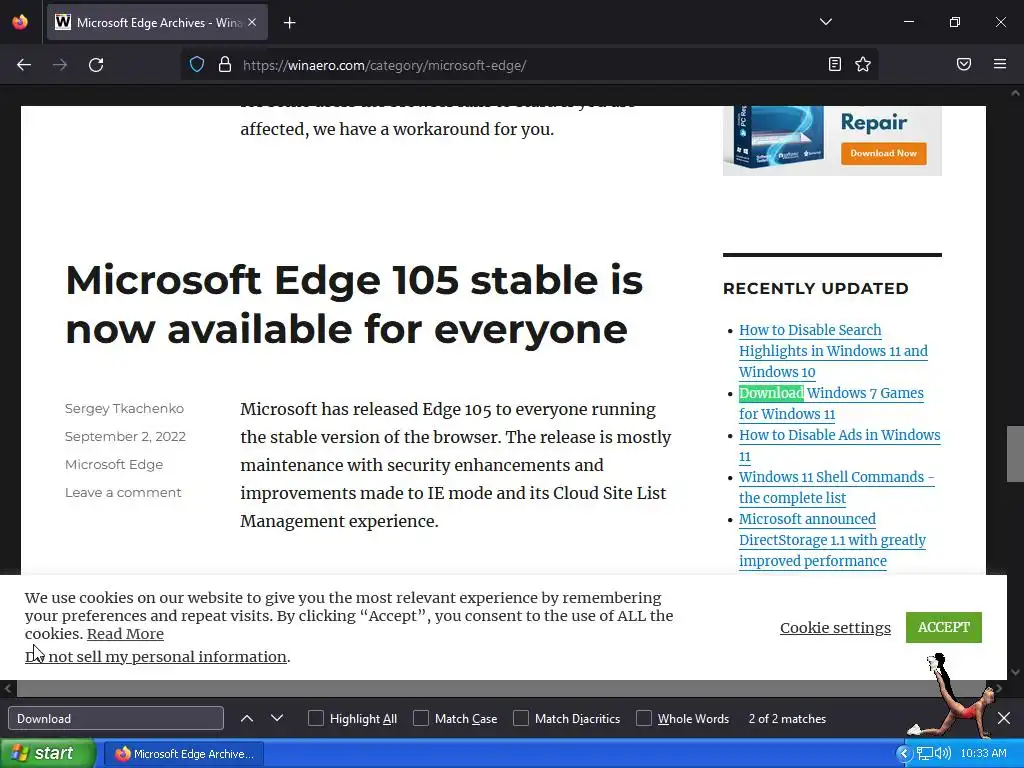This screenshot has height=768, width=1024.
Task: Jump to next find match arrow
Action: [x=277, y=718]
